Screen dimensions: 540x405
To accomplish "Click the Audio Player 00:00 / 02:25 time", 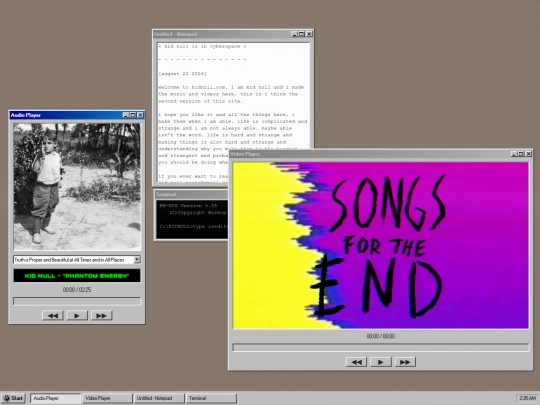I will pos(77,290).
